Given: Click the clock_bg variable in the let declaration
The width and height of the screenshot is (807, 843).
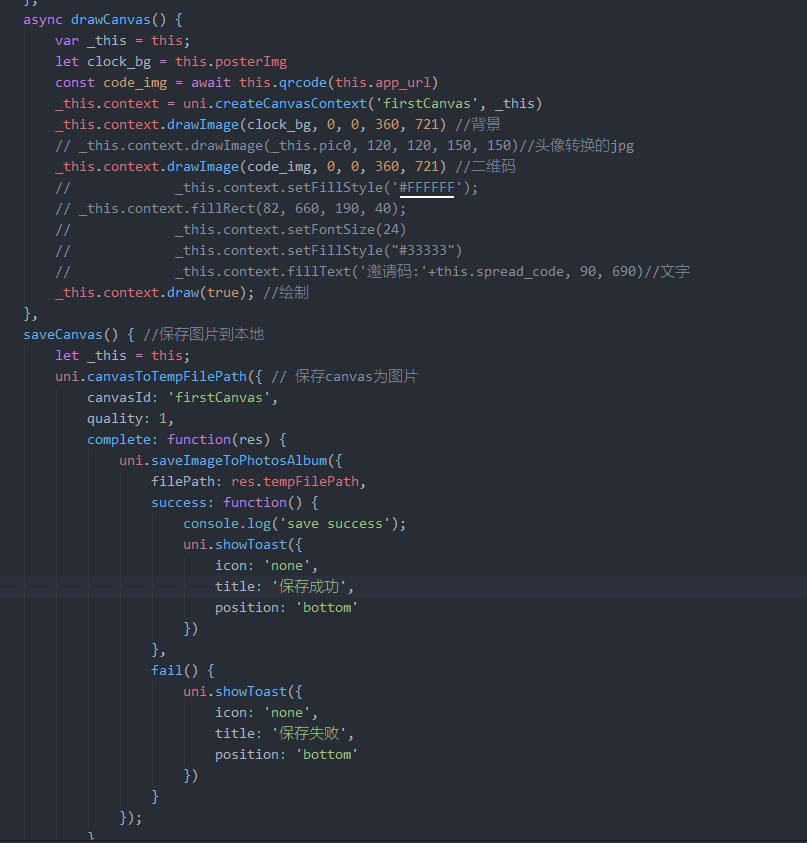Looking at the screenshot, I should pos(119,62).
